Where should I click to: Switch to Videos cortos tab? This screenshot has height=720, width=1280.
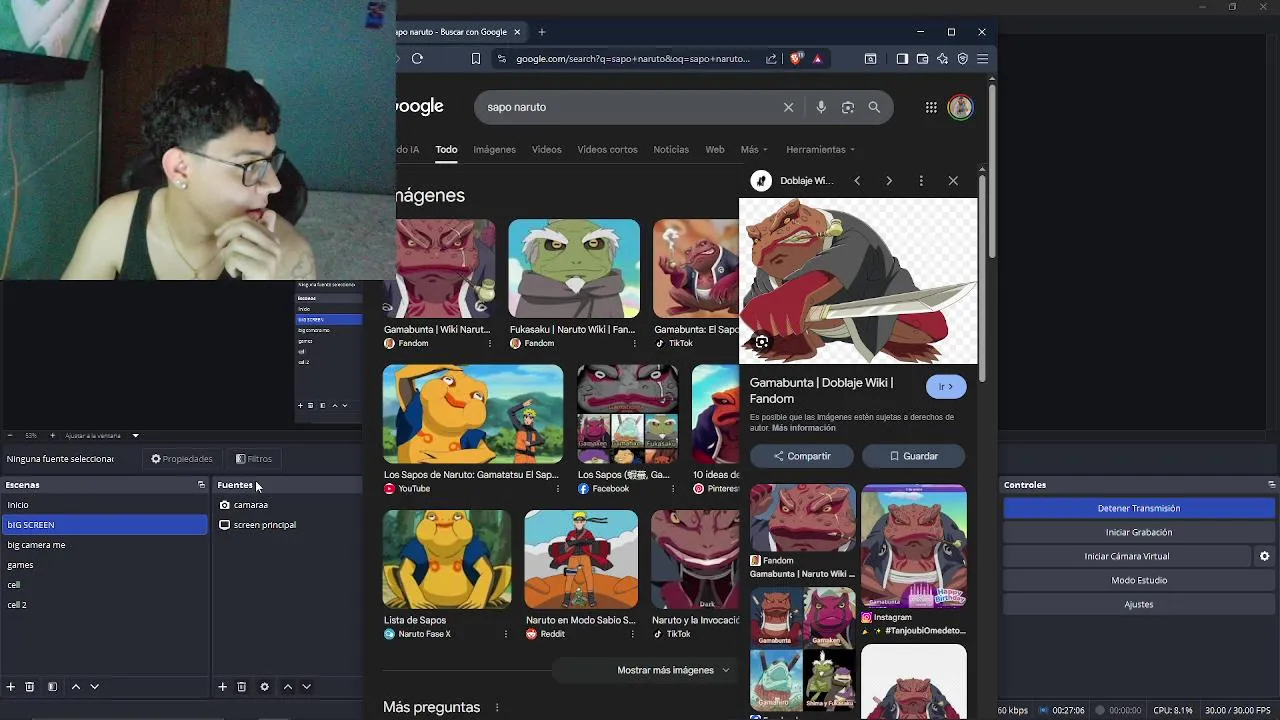(607, 150)
